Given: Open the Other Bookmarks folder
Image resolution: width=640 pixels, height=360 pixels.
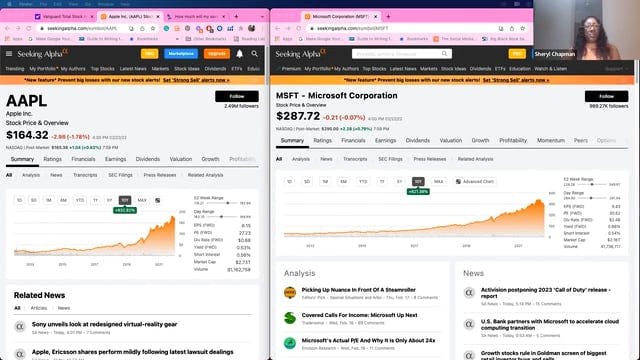Looking at the screenshot, I should pyautogui.click(x=206, y=39).
